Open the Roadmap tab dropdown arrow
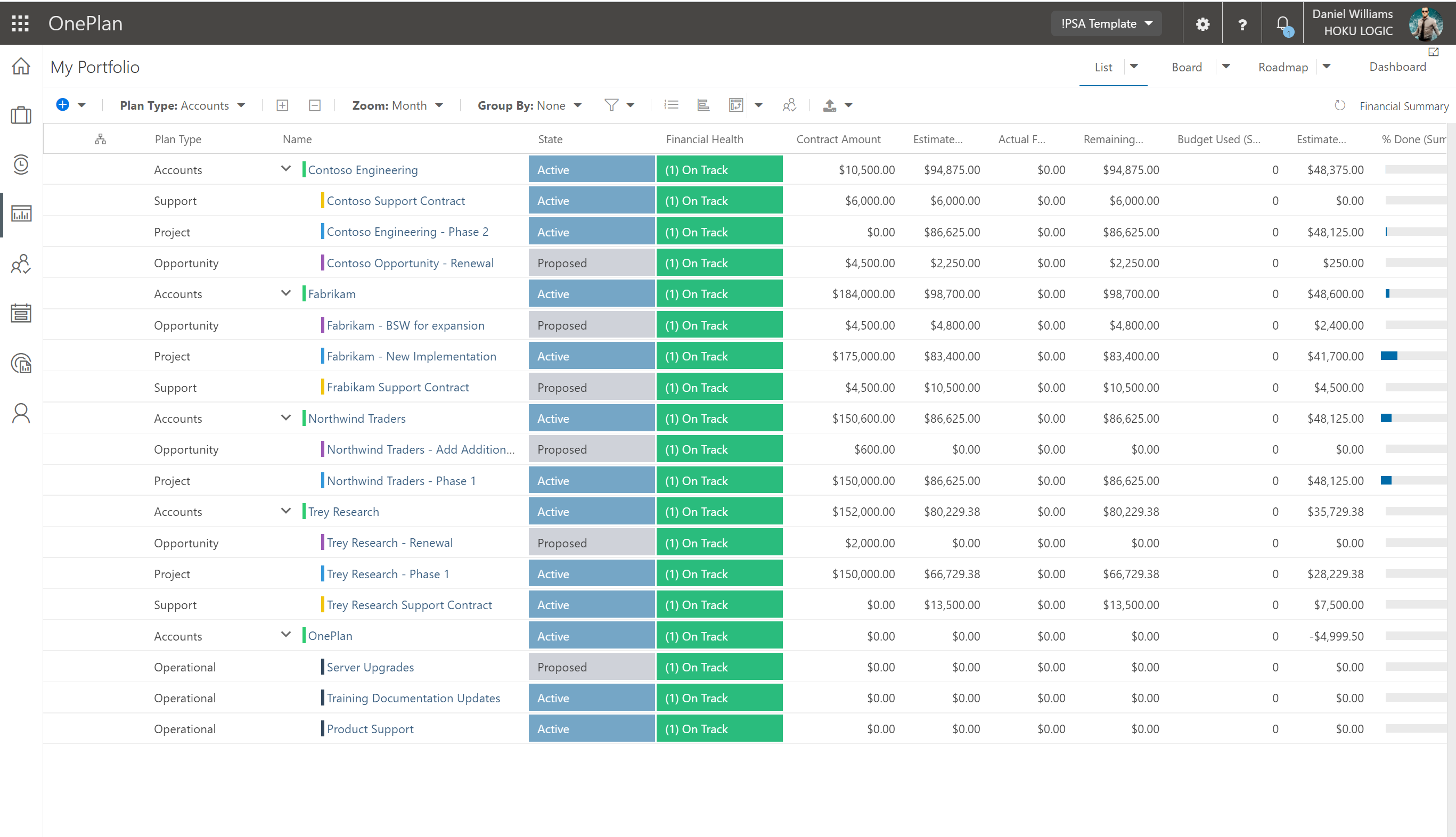 (x=1327, y=67)
